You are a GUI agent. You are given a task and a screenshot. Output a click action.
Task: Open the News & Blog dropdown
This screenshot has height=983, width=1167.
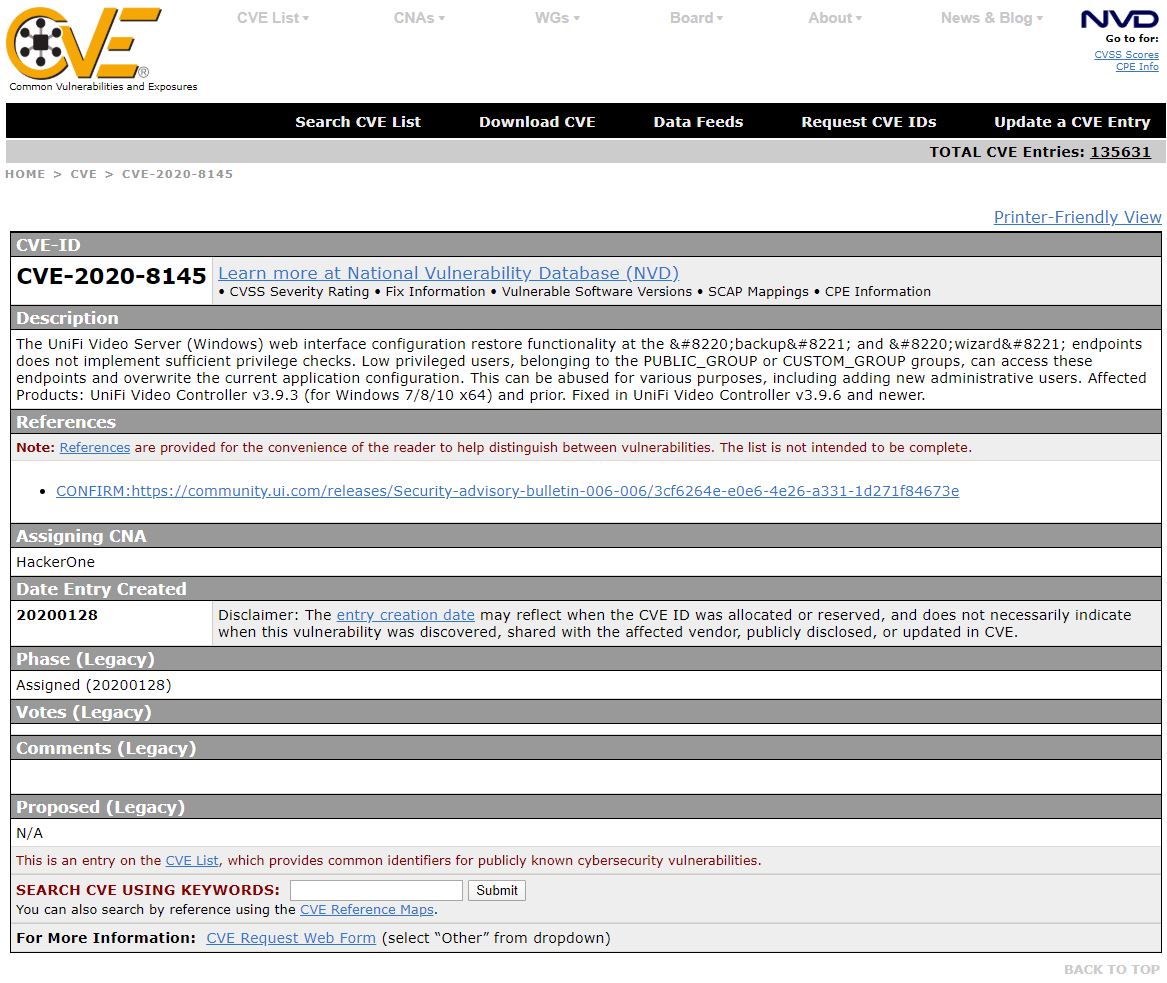(x=991, y=18)
